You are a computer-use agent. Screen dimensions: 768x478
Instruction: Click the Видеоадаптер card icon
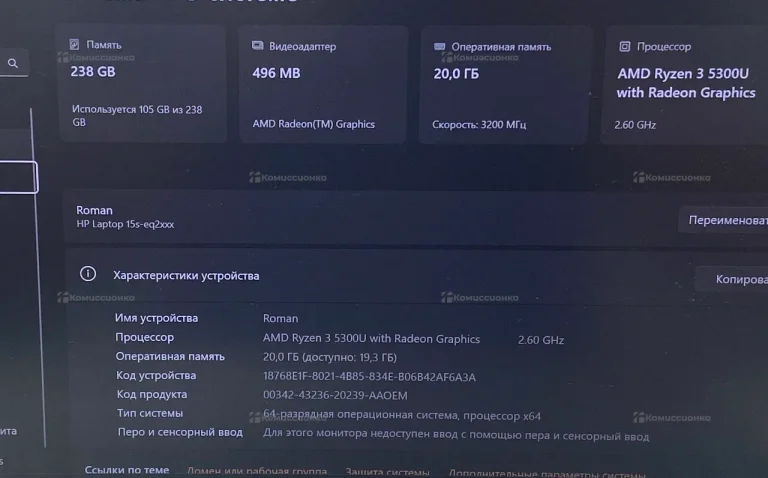coord(258,46)
